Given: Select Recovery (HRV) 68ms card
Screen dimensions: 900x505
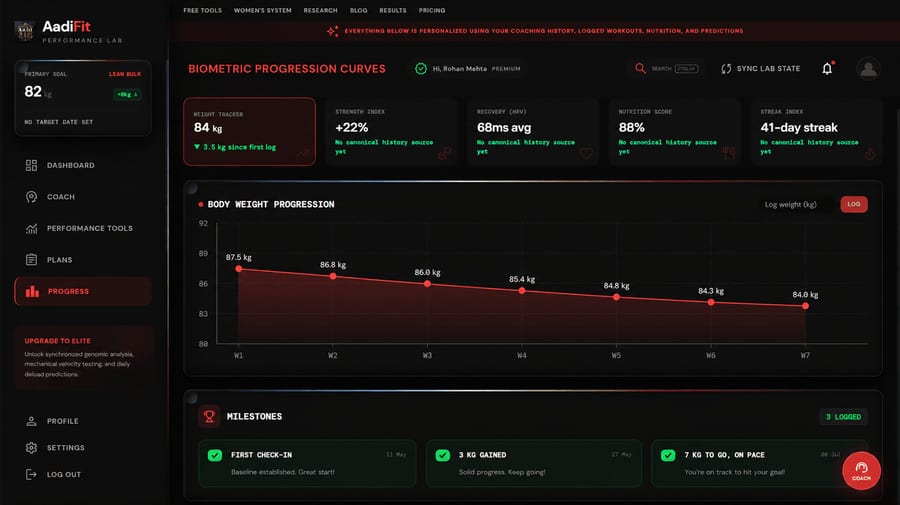Looking at the screenshot, I should pyautogui.click(x=533, y=131).
